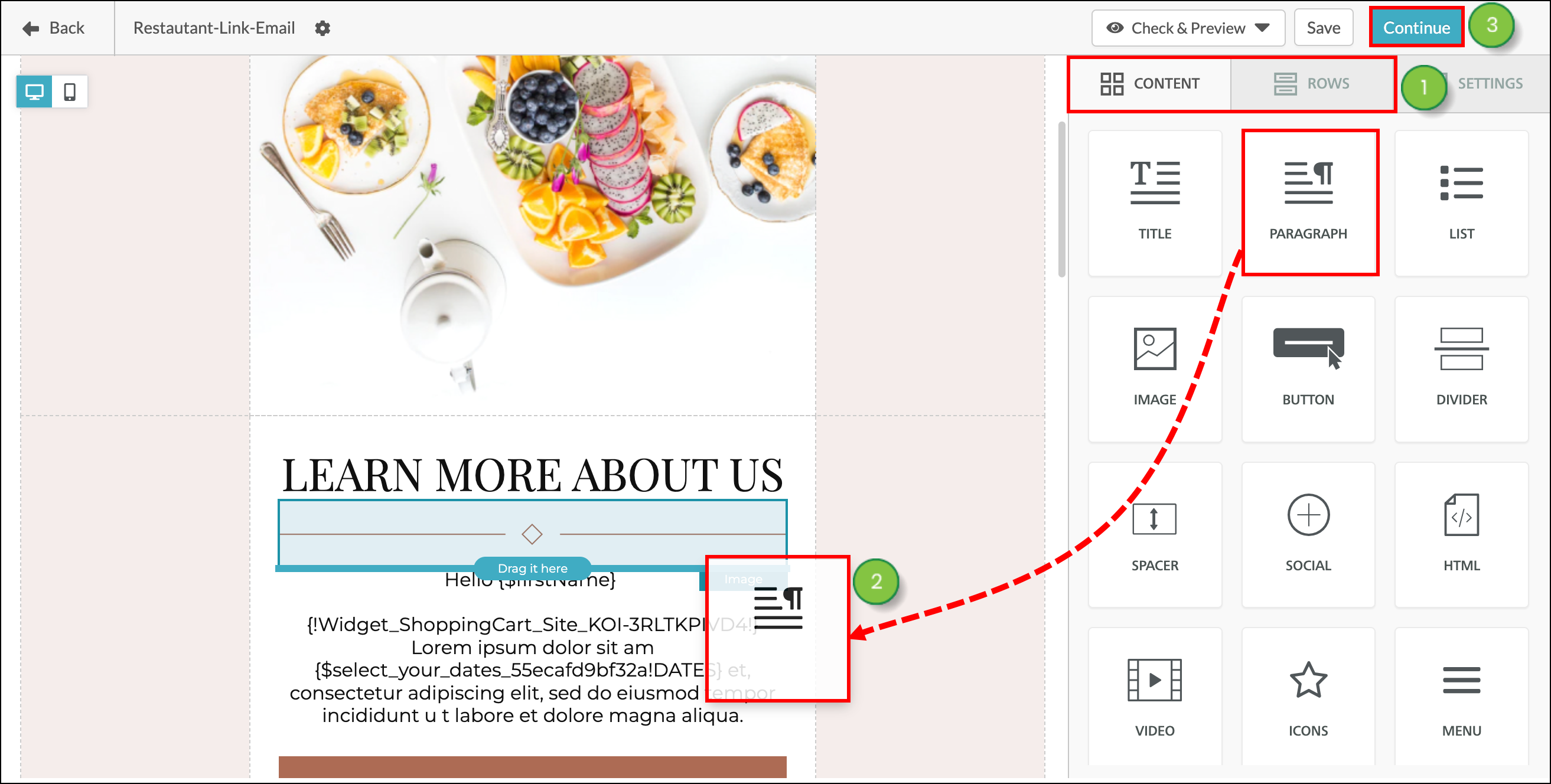Switch to mobile preview mode

pyautogui.click(x=70, y=92)
